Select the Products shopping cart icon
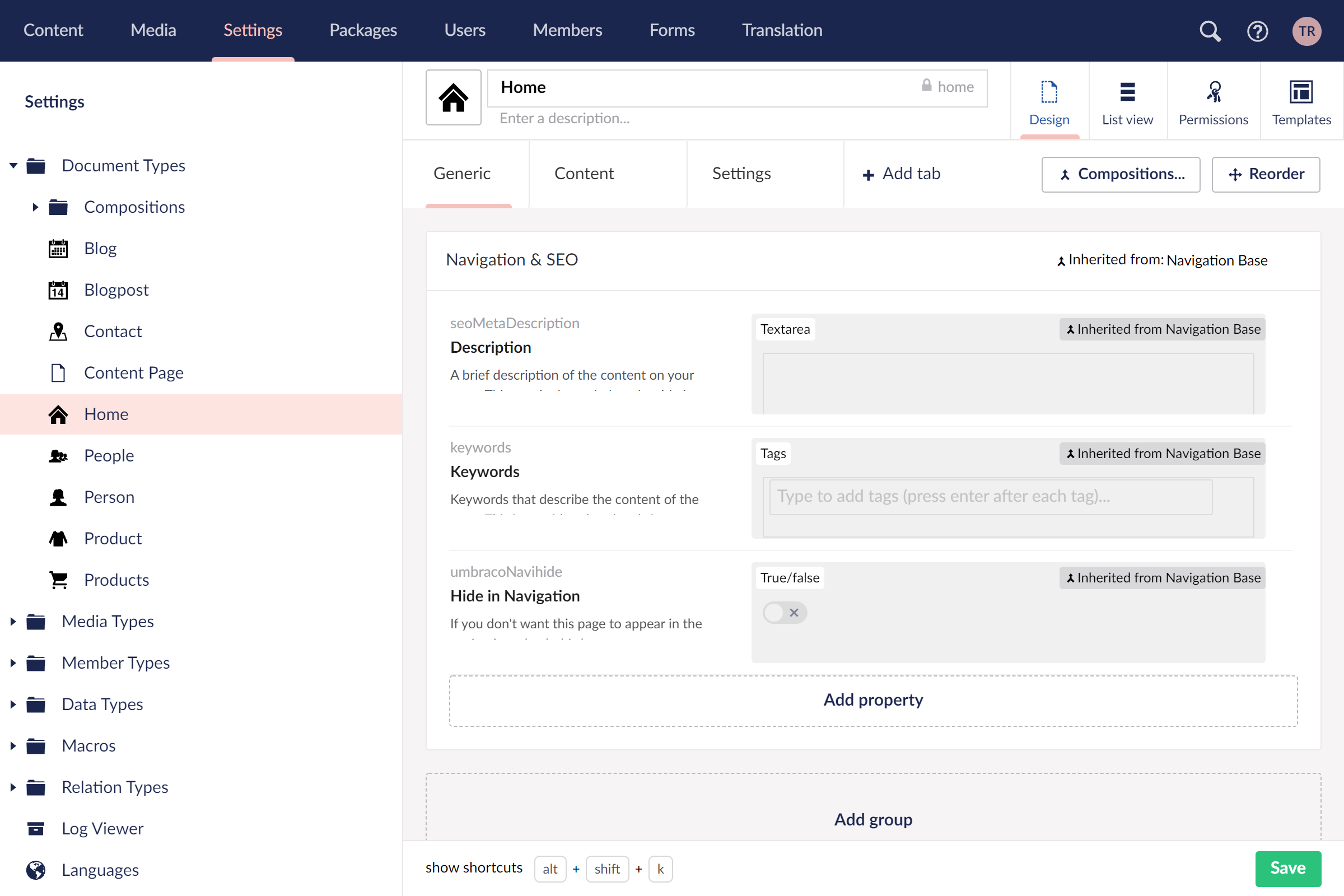This screenshot has height=896, width=1344. point(58,580)
